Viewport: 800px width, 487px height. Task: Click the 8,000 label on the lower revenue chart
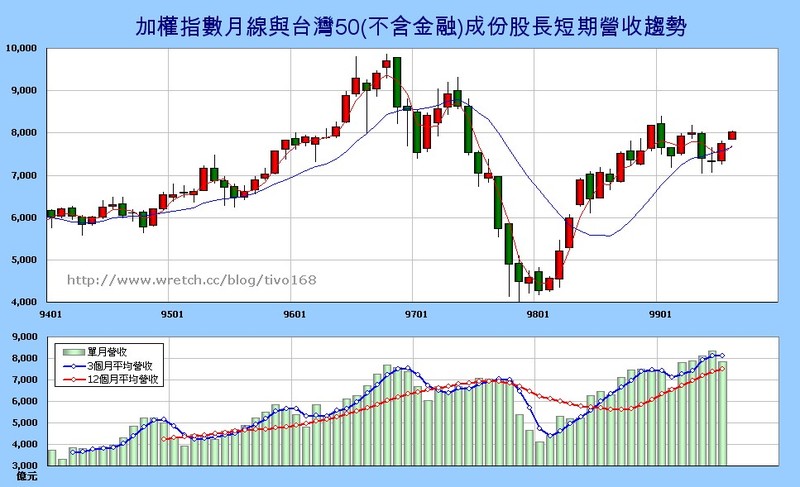(x=24, y=358)
